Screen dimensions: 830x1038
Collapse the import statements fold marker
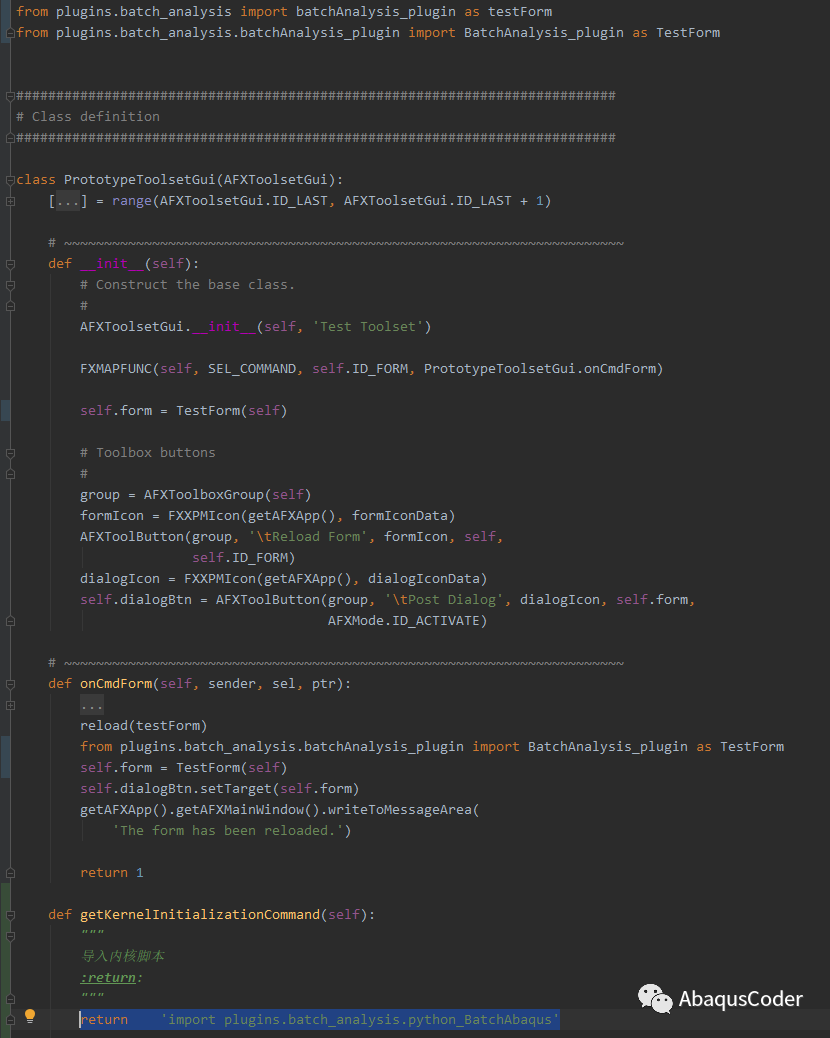click(x=10, y=32)
